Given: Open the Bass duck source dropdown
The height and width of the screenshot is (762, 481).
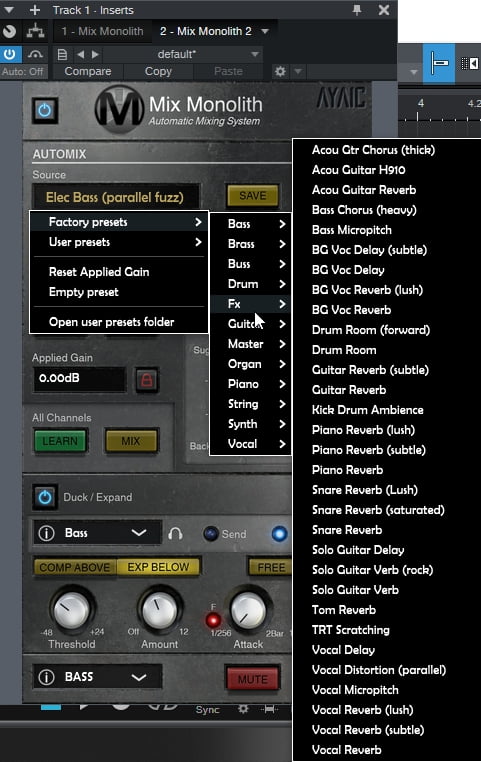Looking at the screenshot, I should pos(97,533).
